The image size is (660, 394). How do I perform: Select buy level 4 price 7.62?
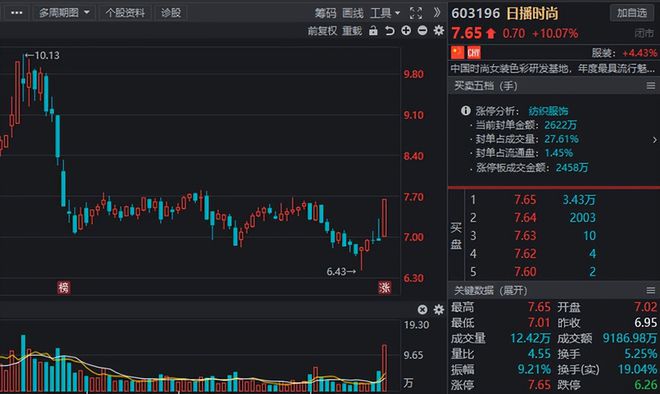coord(525,254)
